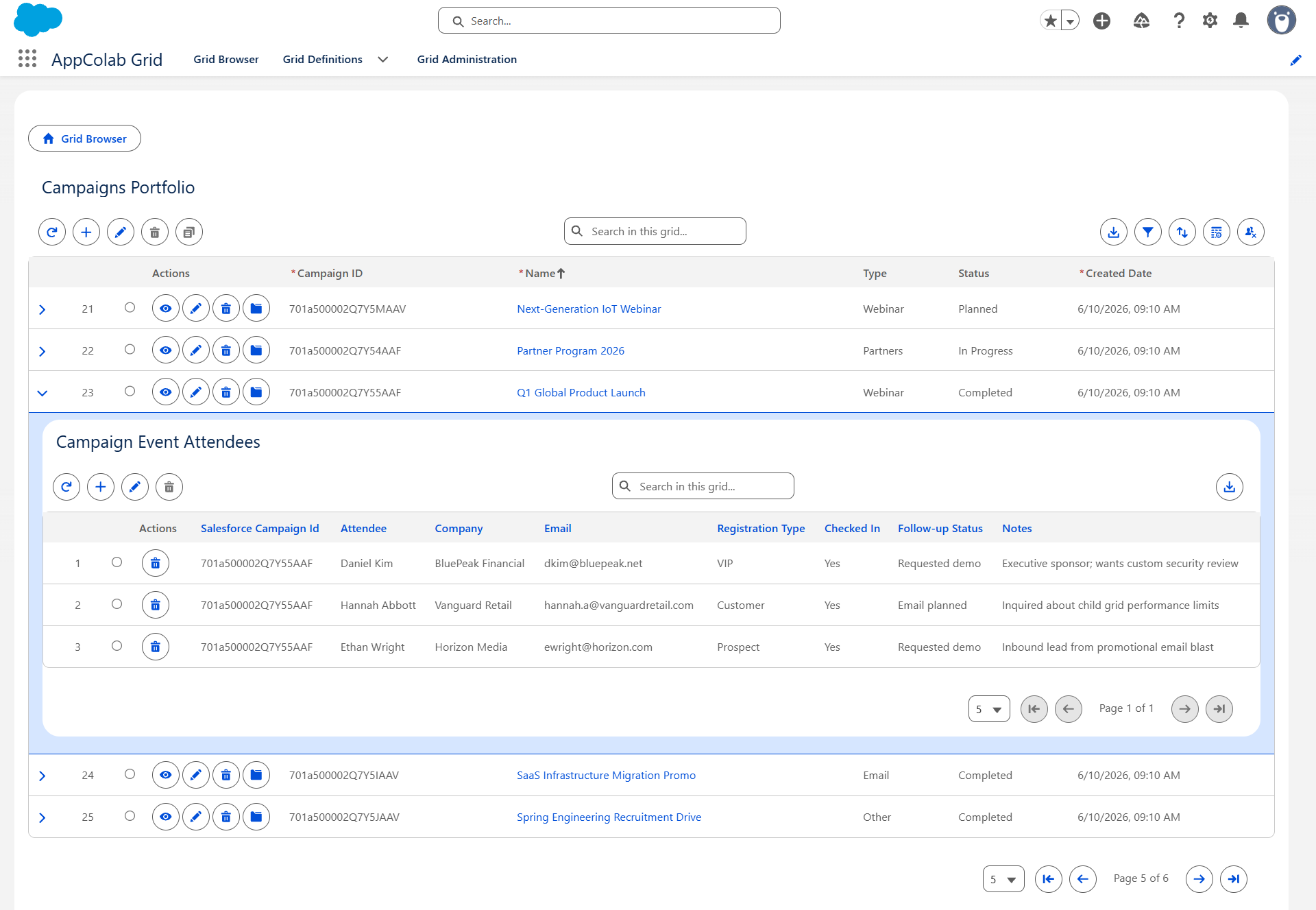Open the Grid Browser nav tab

click(226, 60)
